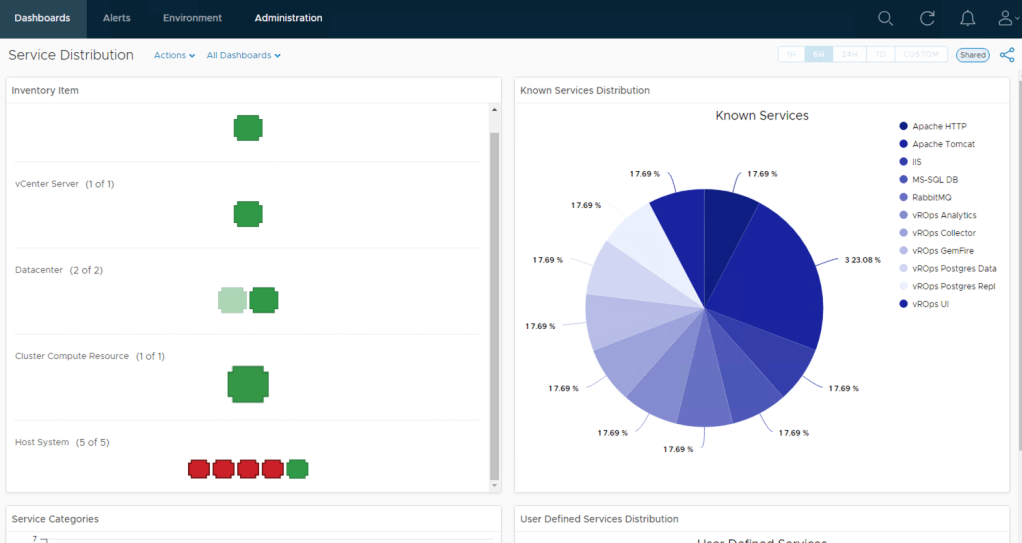Open the search magnifier icon
This screenshot has height=543, width=1022.
click(x=885, y=18)
